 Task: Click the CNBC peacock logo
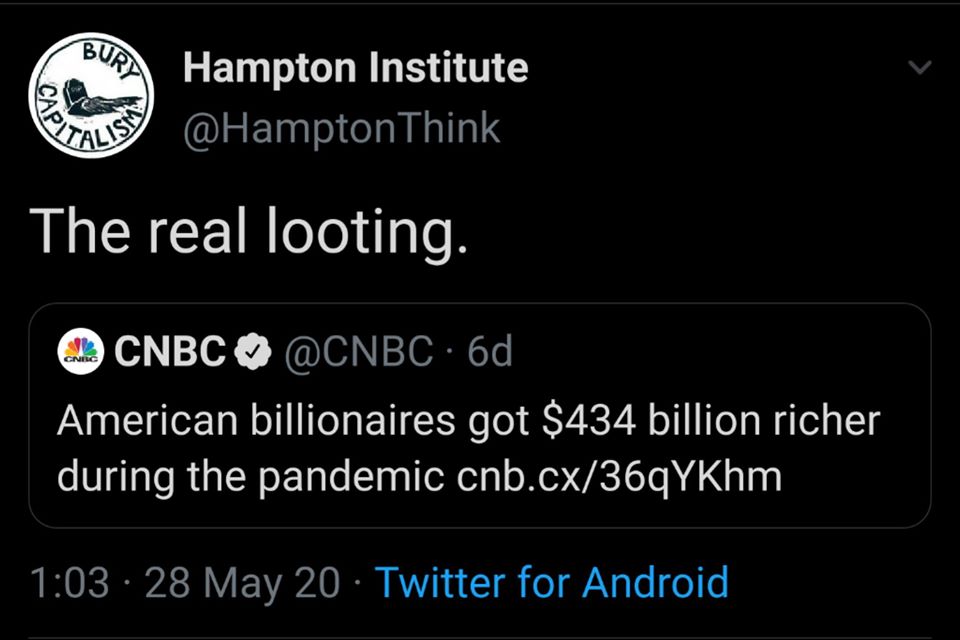pyautogui.click(x=81, y=351)
